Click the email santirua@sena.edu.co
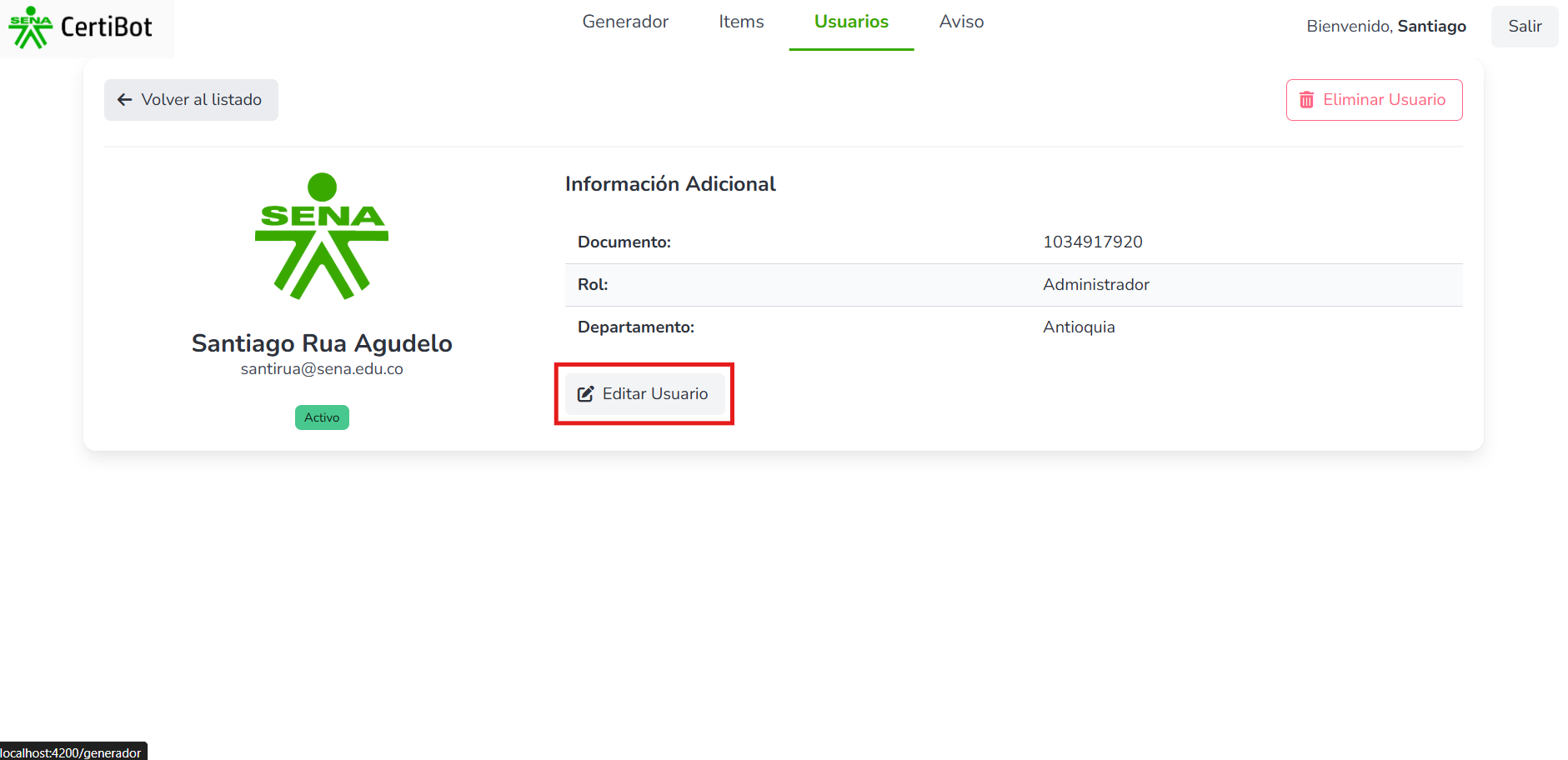The image size is (1568, 760). click(x=322, y=369)
